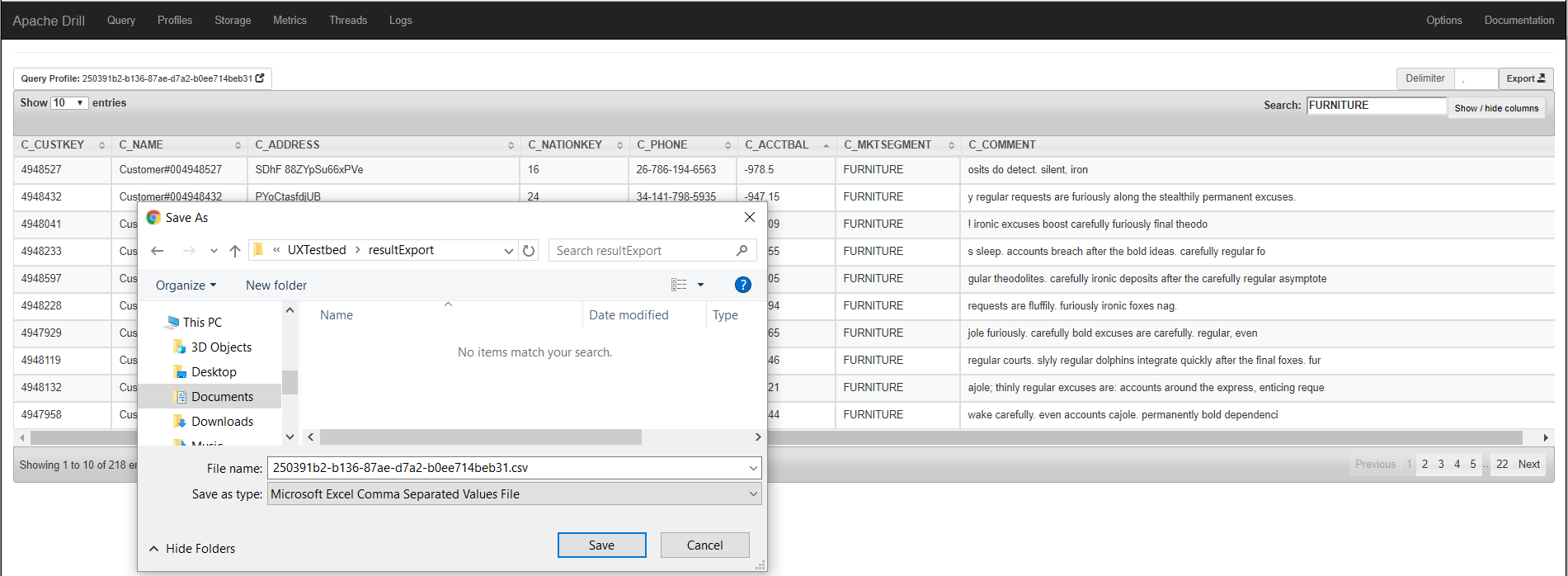Select 3D Objects folder
Viewport: 1568px width, 576px height.
(x=213, y=347)
